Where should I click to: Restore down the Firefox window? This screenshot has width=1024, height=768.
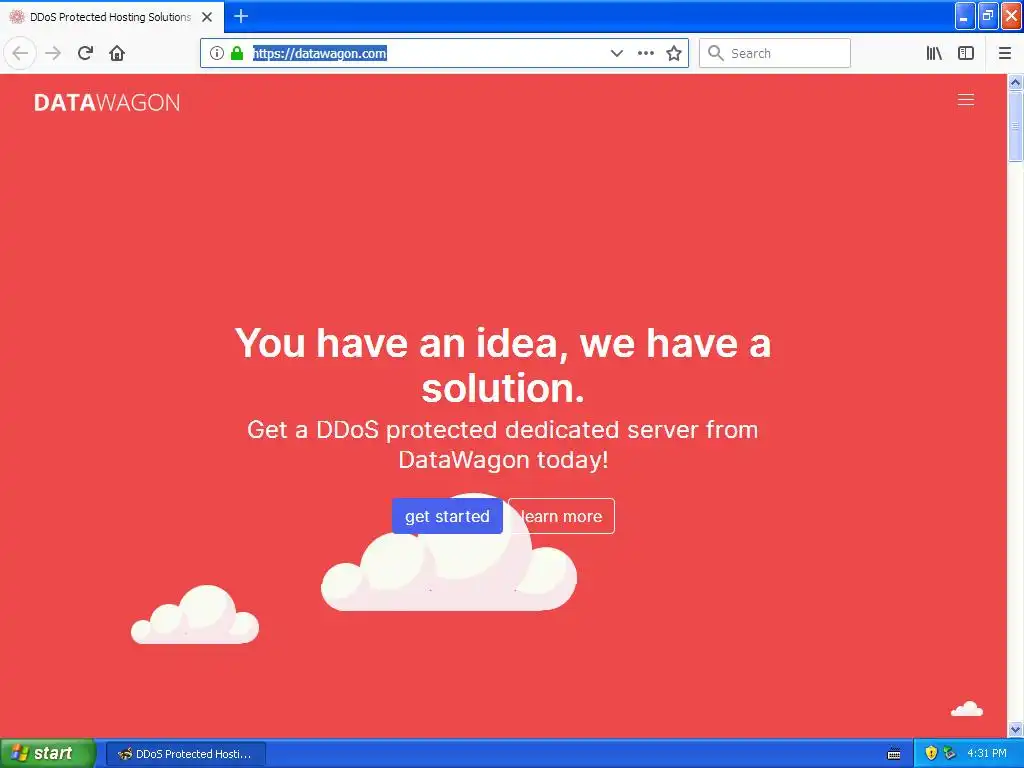click(988, 16)
